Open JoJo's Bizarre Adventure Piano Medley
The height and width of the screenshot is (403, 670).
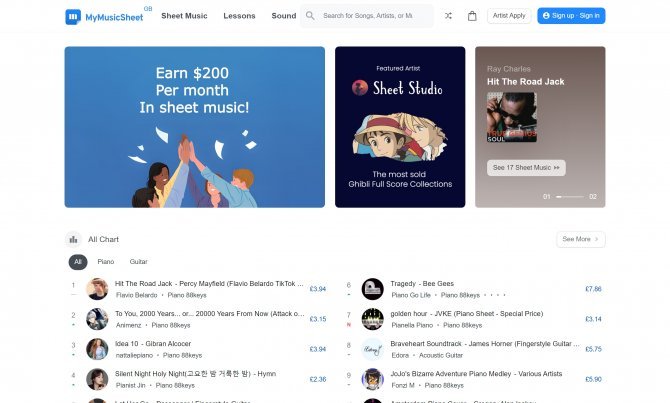point(476,374)
